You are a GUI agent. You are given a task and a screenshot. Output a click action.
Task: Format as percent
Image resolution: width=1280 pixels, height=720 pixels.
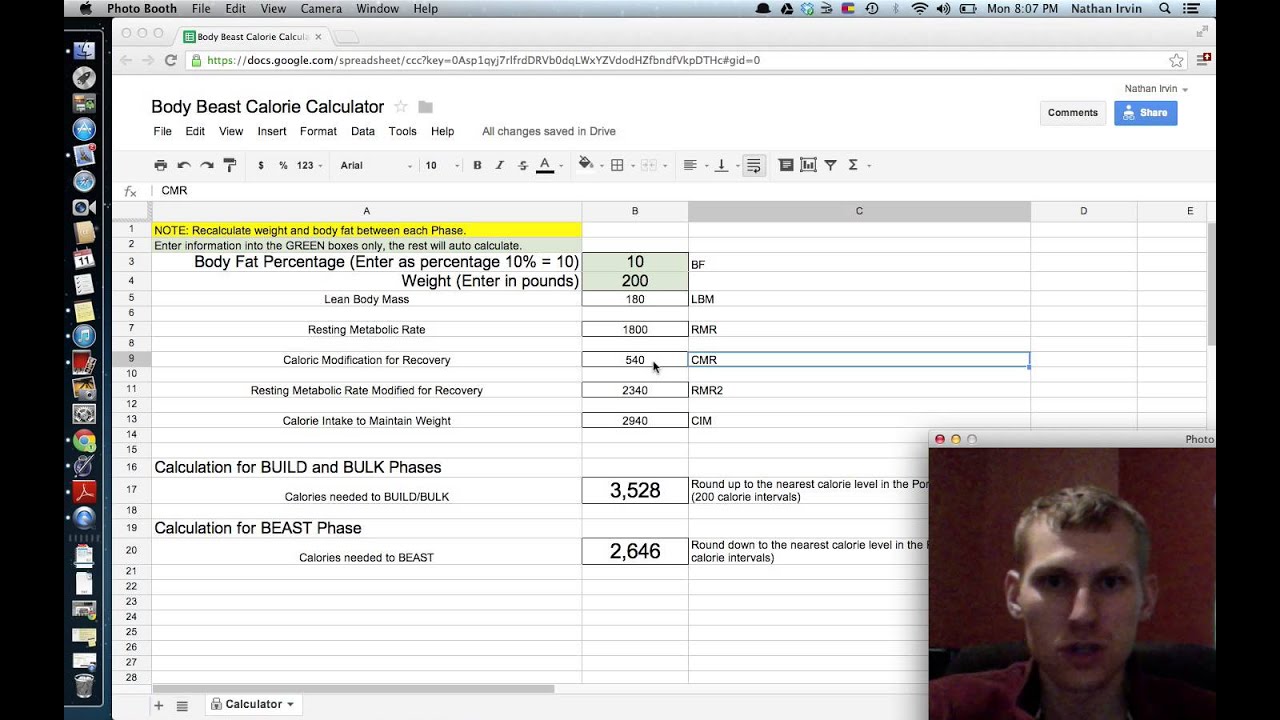[x=283, y=165]
